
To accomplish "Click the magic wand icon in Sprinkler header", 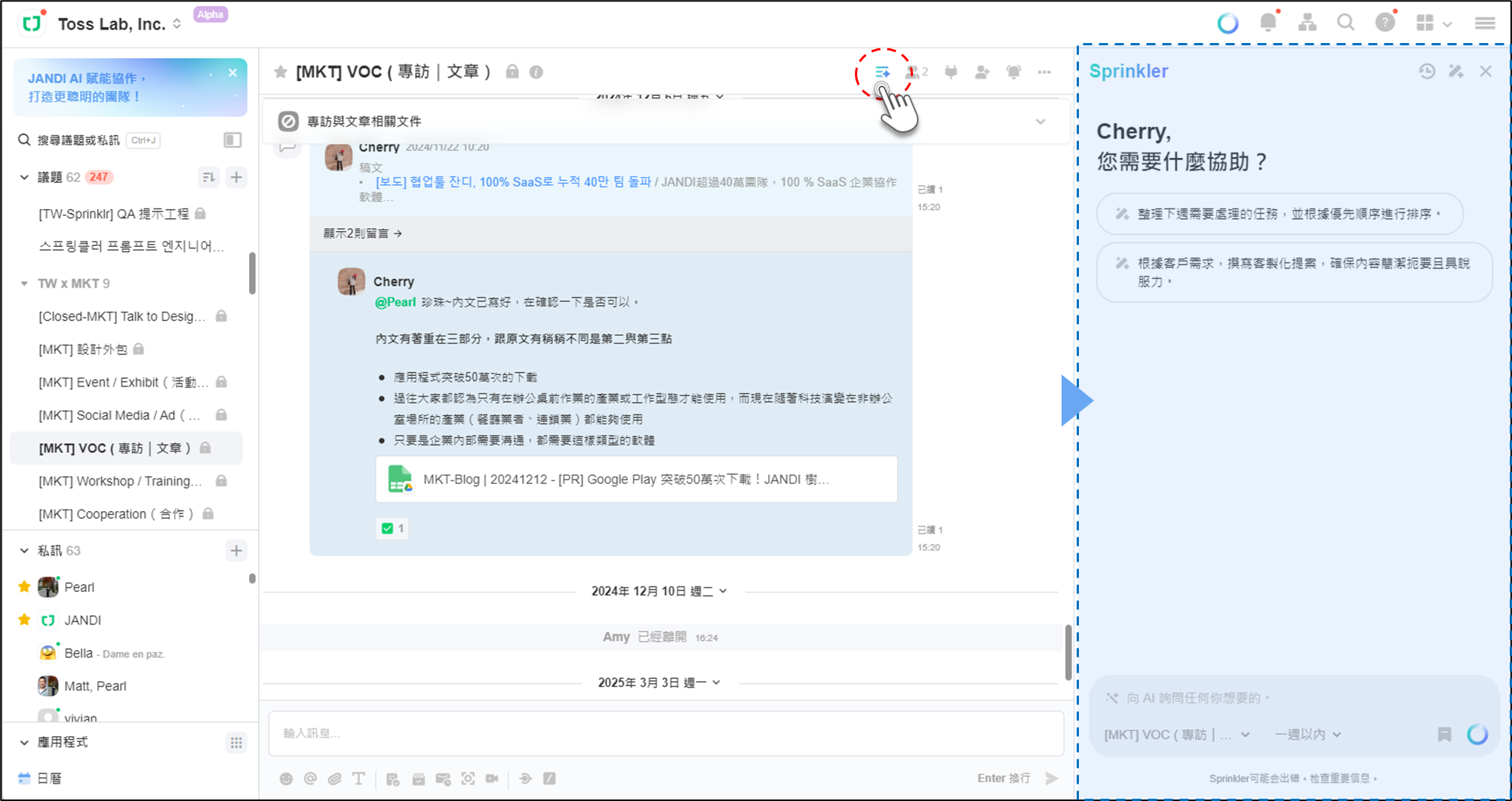I will [1456, 71].
